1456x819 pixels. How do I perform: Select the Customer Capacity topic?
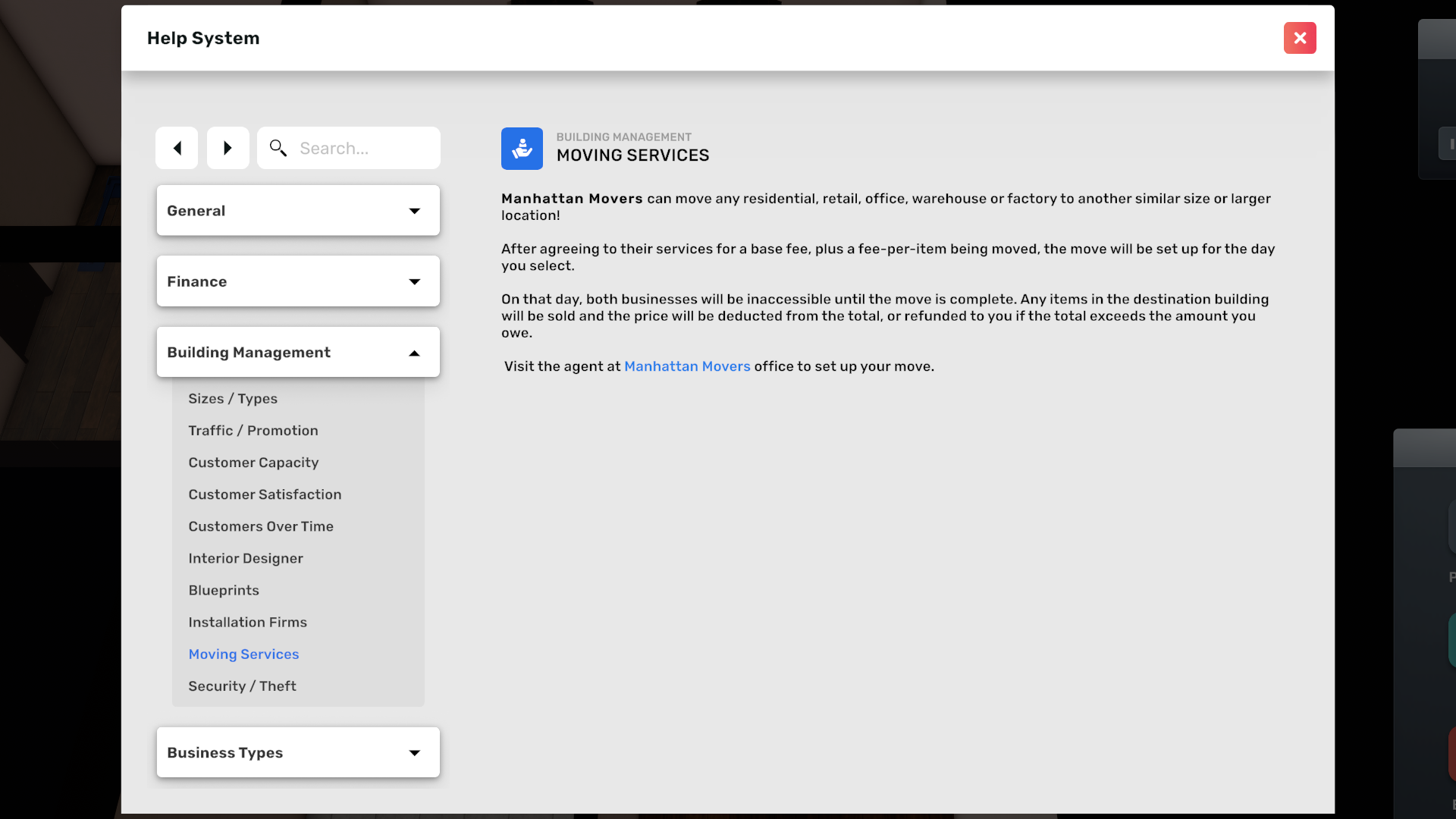pyautogui.click(x=253, y=463)
